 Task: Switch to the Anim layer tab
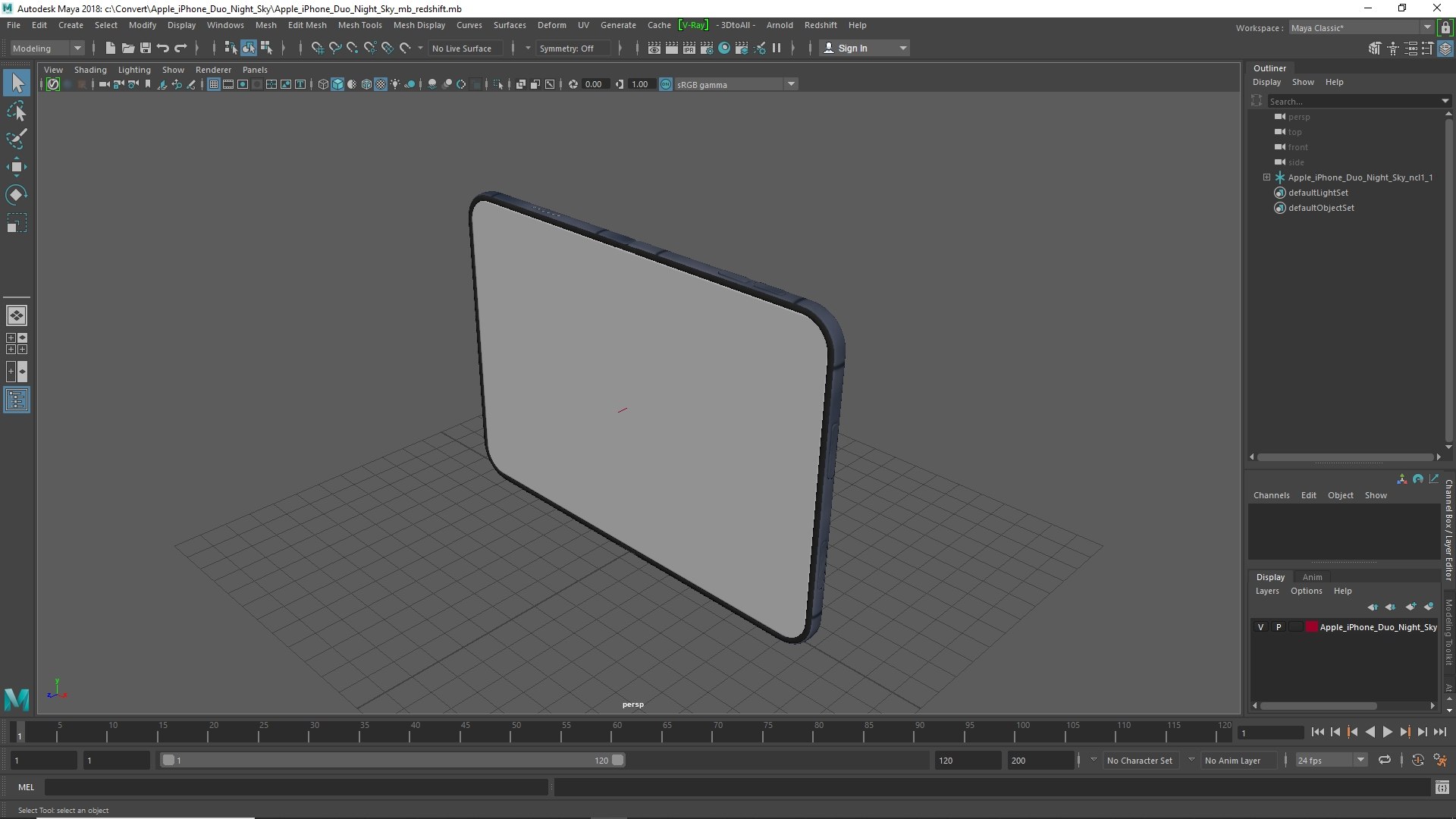click(1312, 577)
